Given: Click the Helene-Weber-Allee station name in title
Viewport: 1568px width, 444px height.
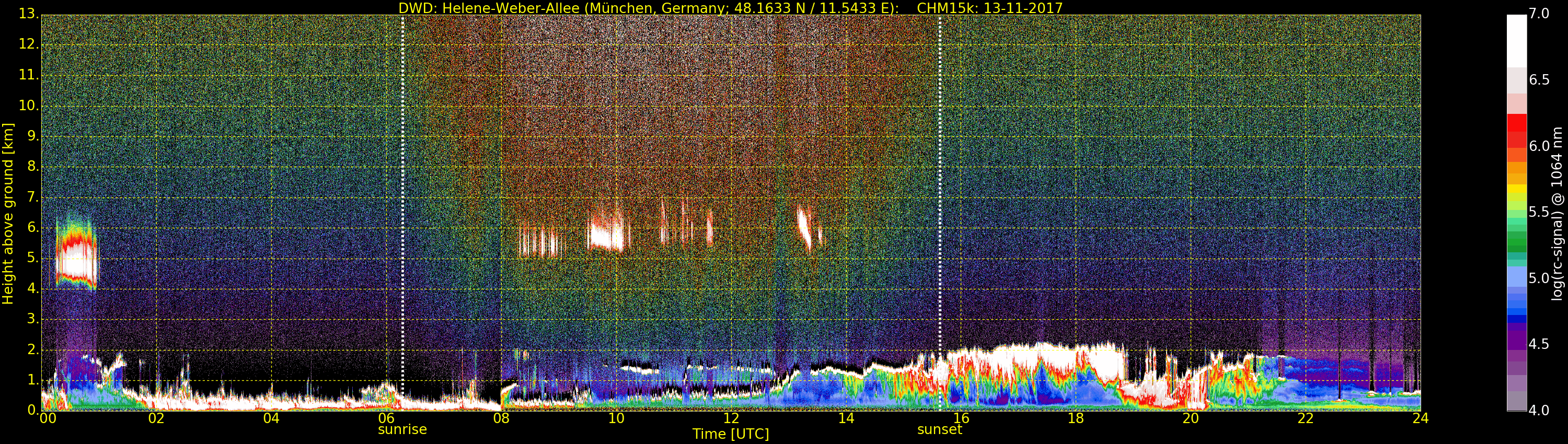Looking at the screenshot, I should tap(502, 8).
